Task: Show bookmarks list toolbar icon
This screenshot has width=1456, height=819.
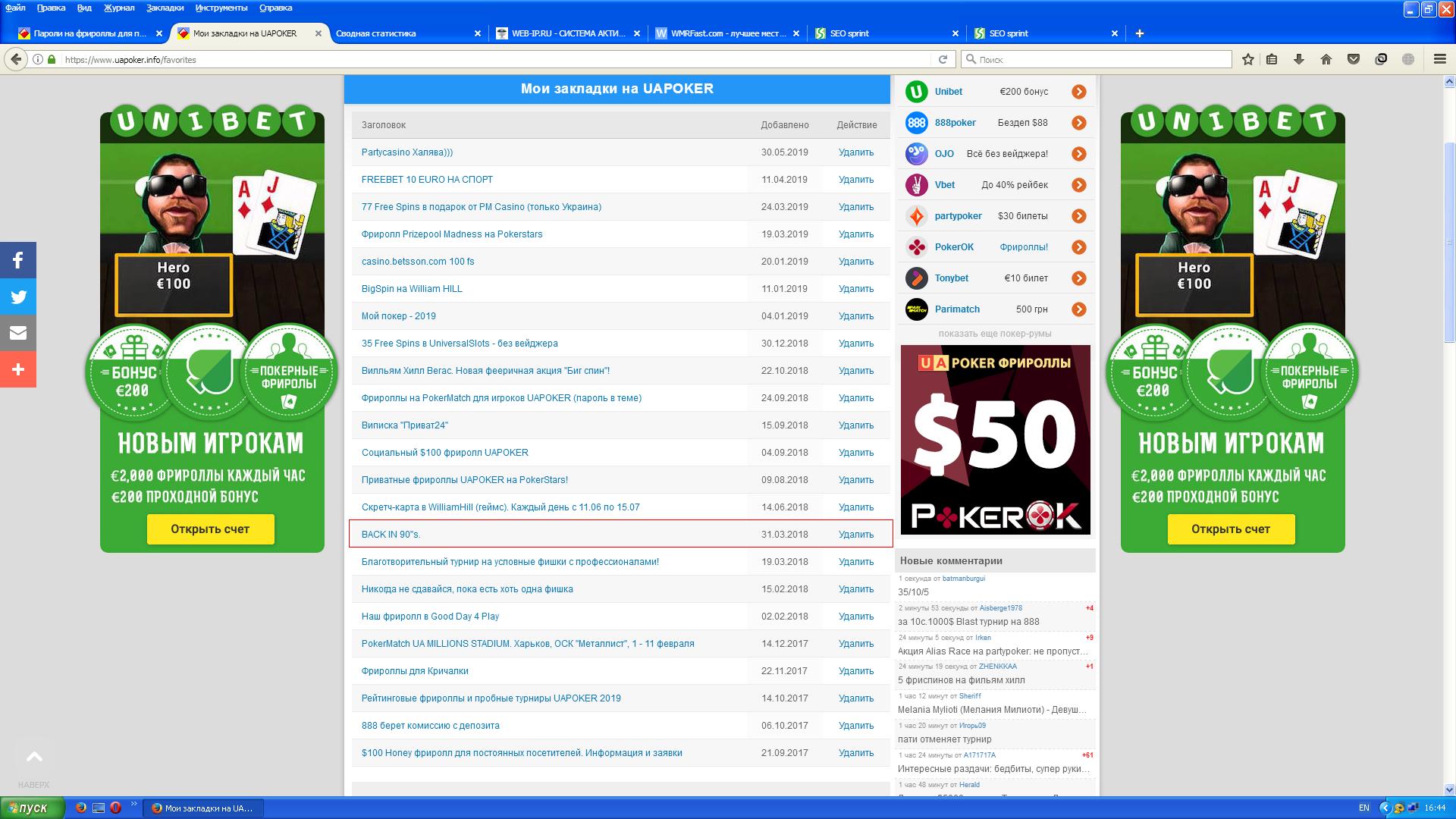Action: [x=1272, y=59]
